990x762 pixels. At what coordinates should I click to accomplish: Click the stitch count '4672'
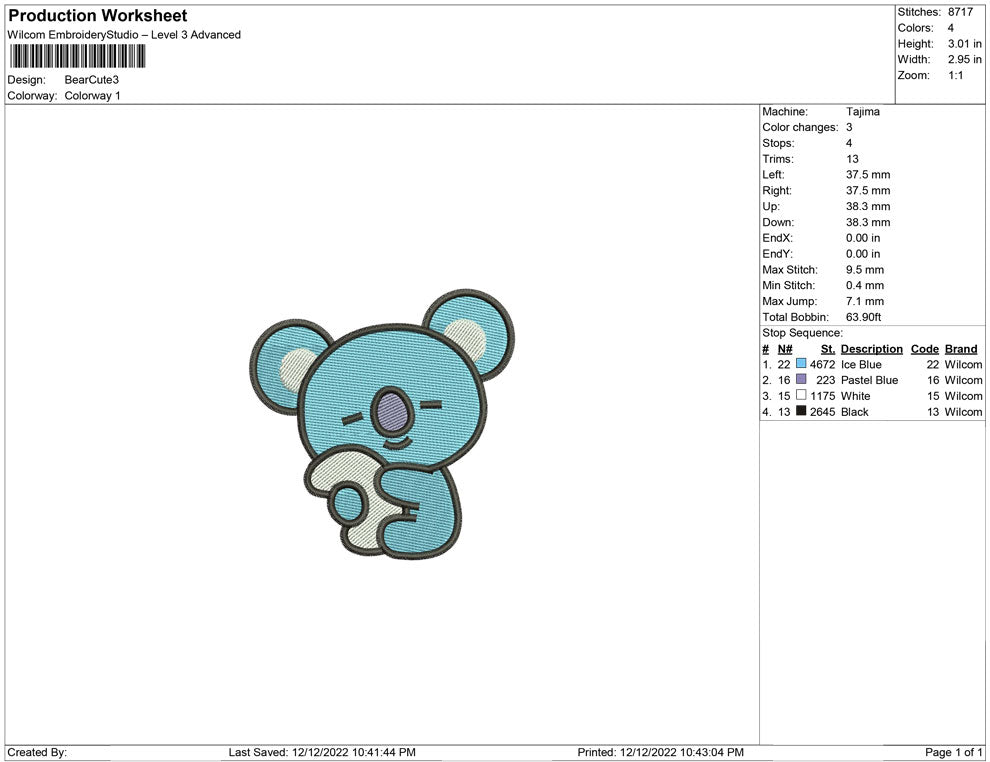click(822, 364)
